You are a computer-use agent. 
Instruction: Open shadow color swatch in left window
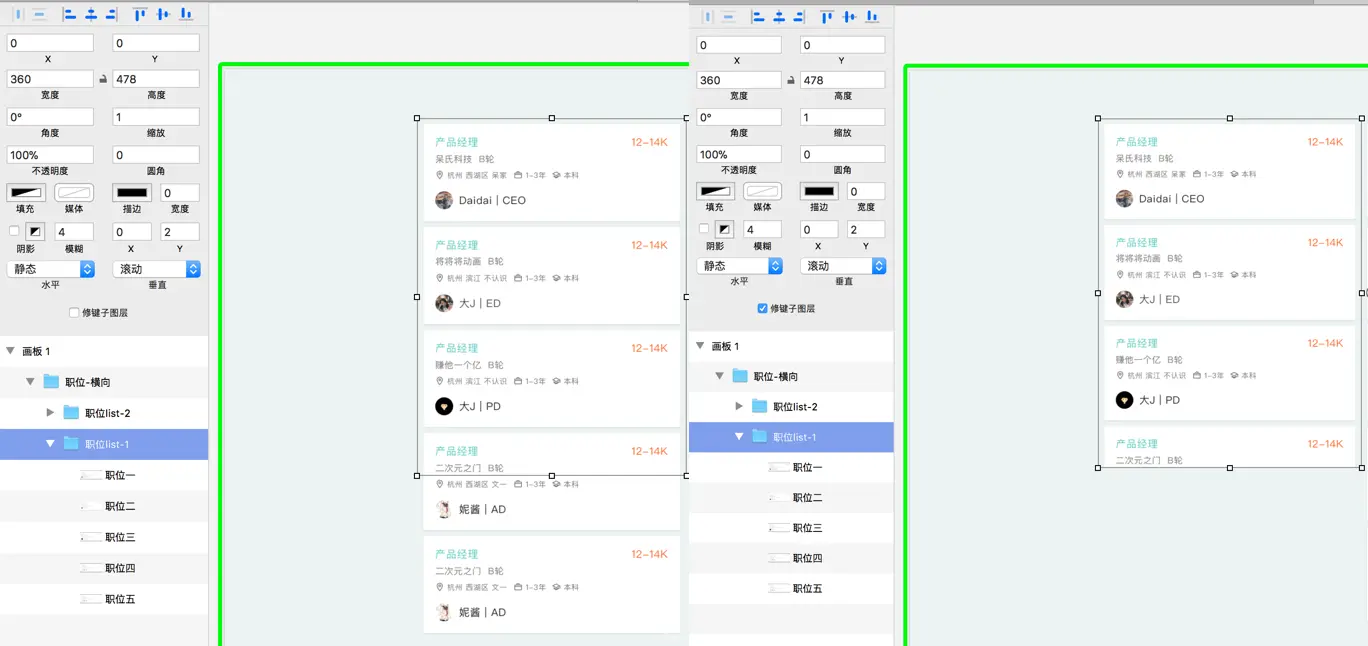point(35,231)
